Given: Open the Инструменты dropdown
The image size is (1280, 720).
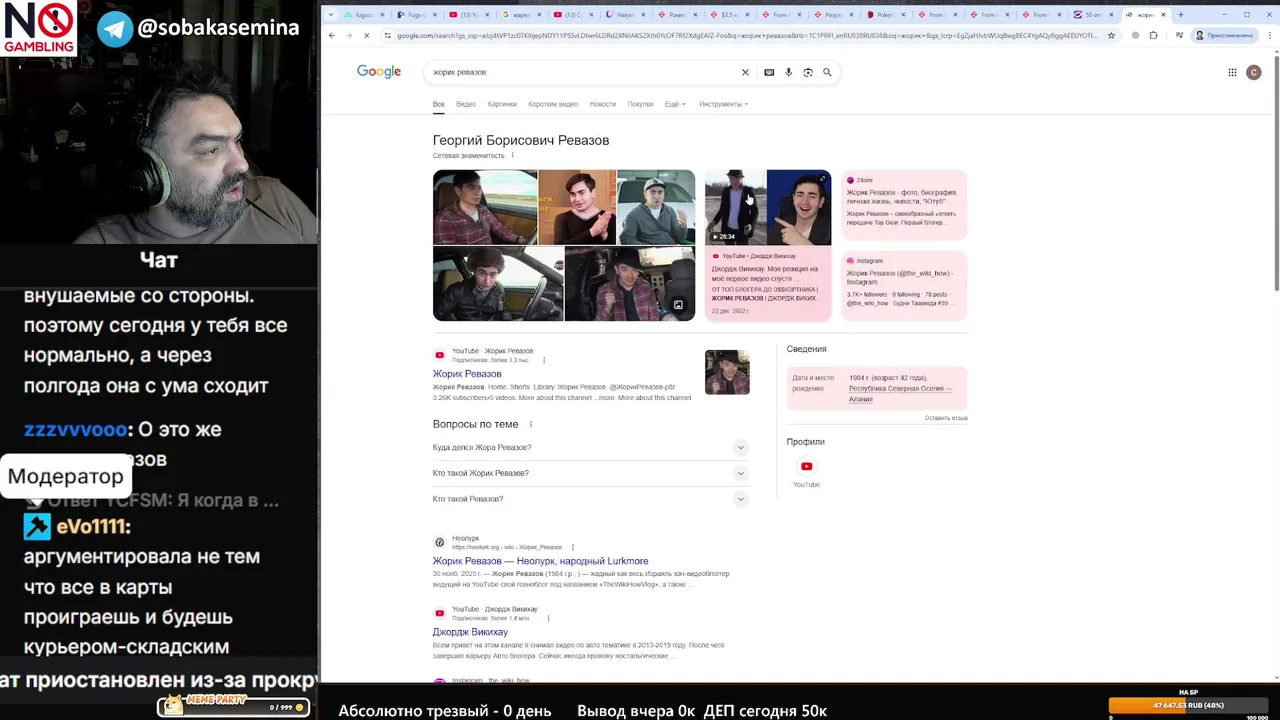Looking at the screenshot, I should (x=723, y=104).
